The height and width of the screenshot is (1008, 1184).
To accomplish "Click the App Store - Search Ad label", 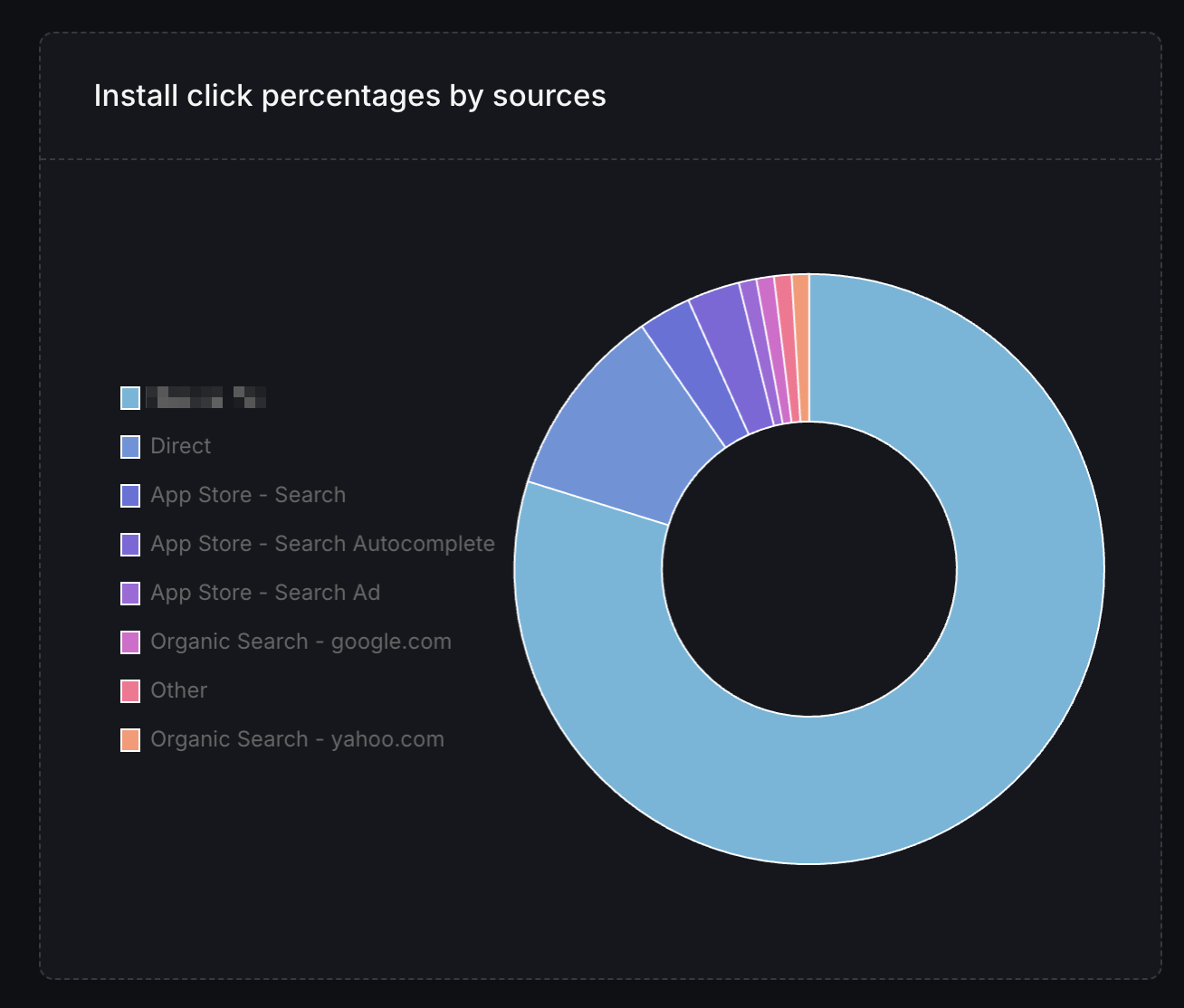I will (265, 593).
